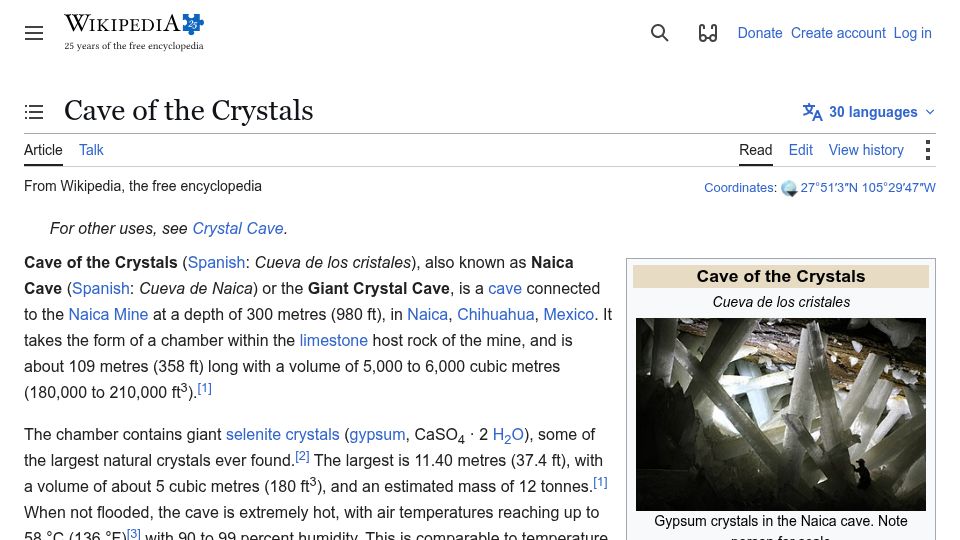The width and height of the screenshot is (960, 540).
Task: Click the infobox header Cave of the Crystals
Action: 781,277
